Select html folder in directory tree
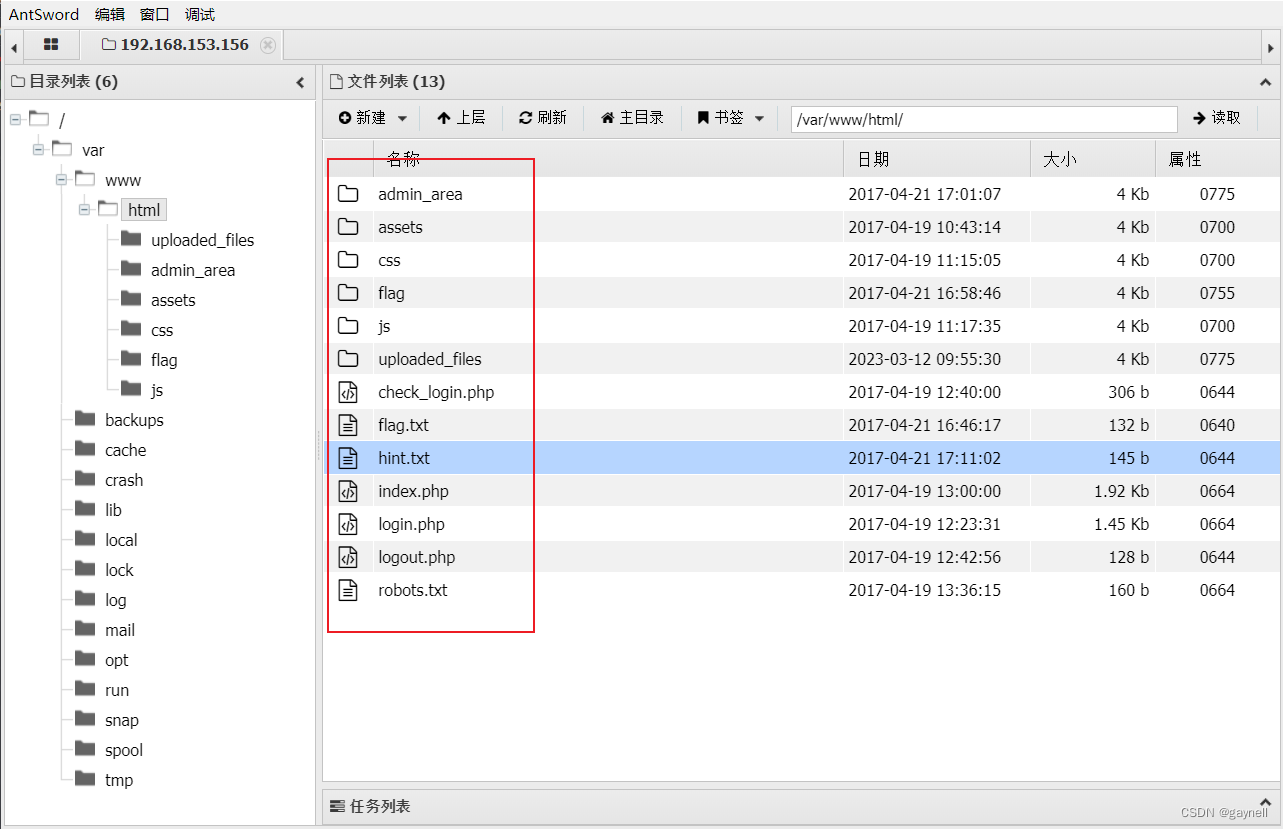 pyautogui.click(x=144, y=210)
